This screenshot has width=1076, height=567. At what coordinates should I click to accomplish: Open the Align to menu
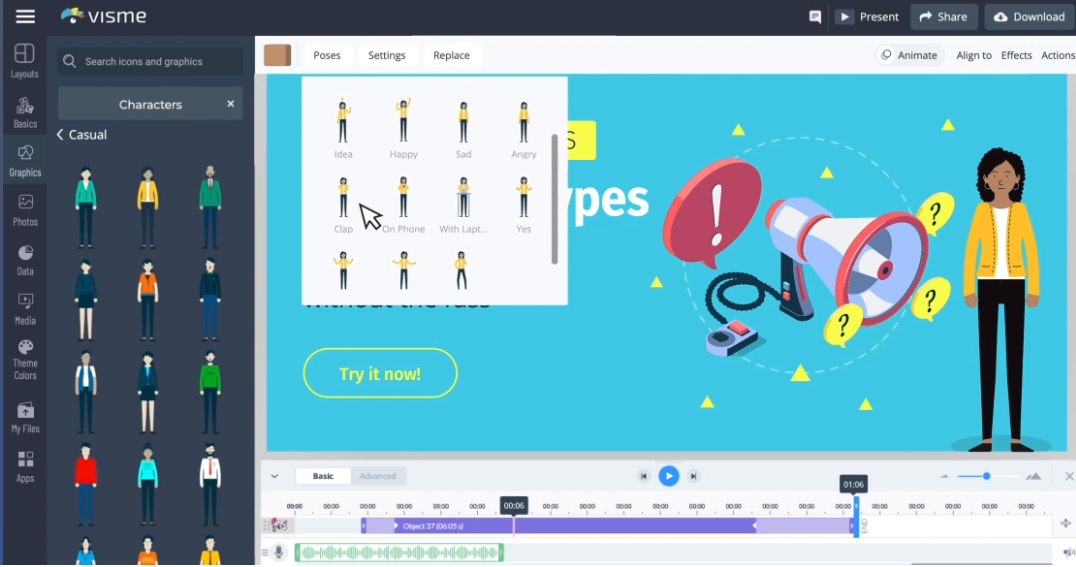pyautogui.click(x=974, y=56)
